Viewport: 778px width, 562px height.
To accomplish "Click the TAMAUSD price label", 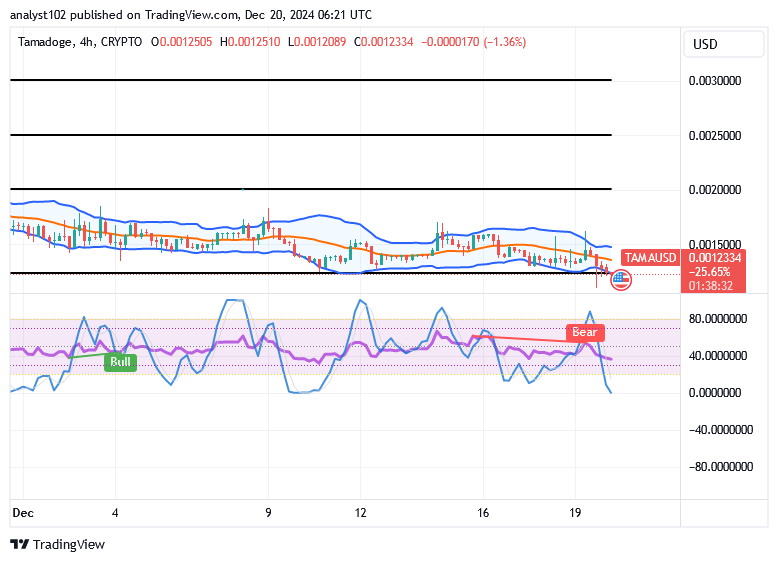I will coord(650,257).
